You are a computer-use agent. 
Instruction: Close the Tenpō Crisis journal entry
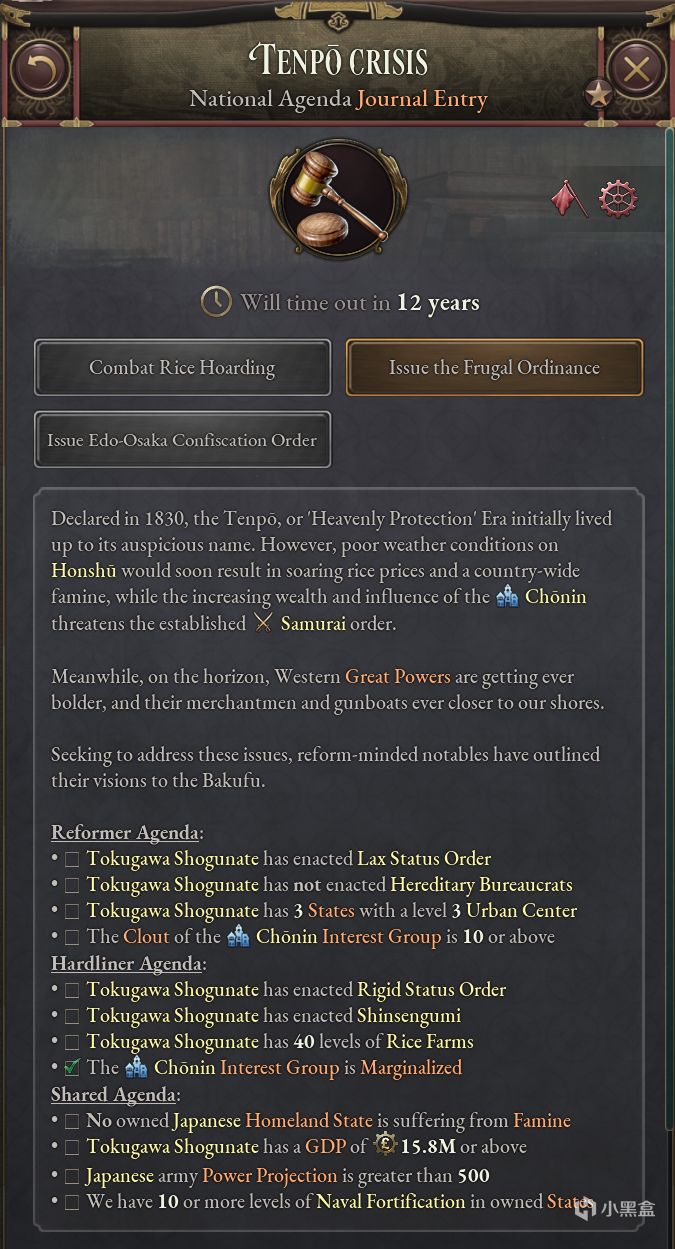pos(636,69)
